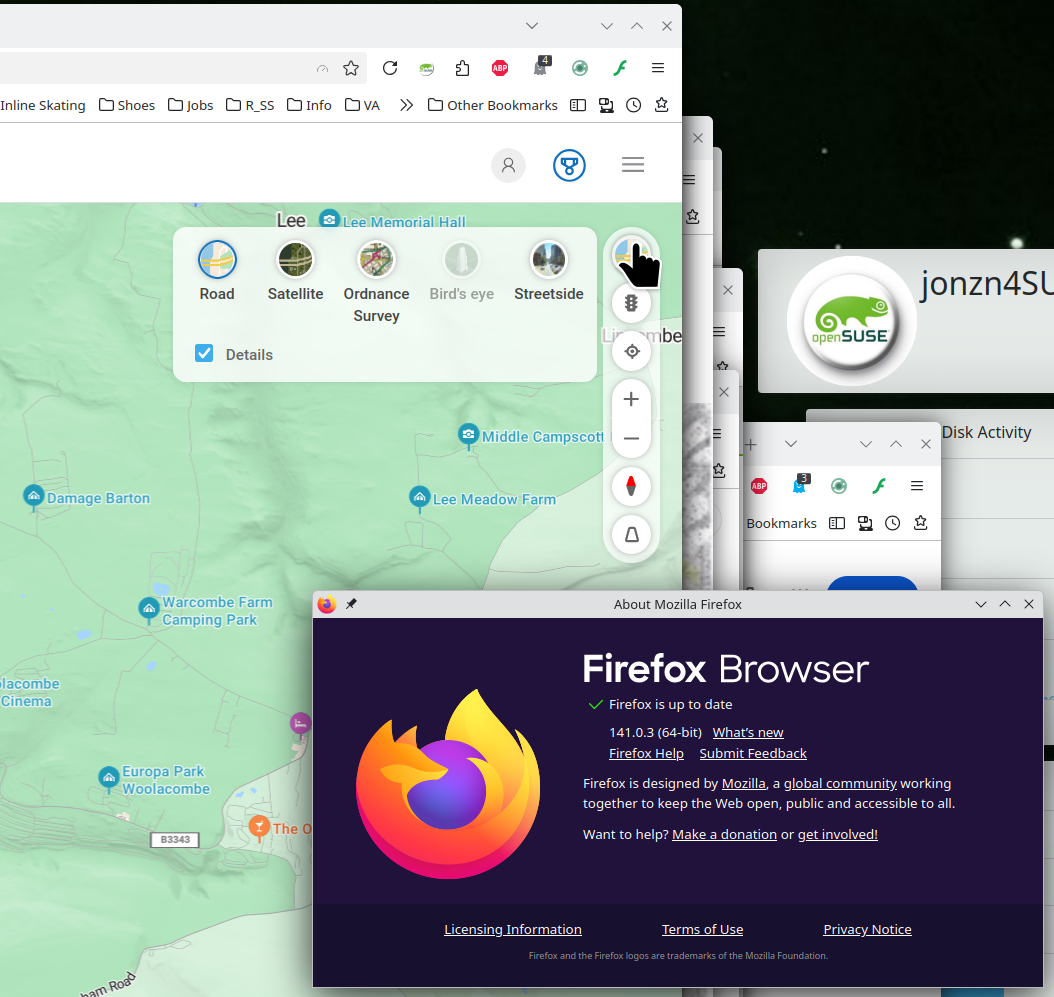1054x997 pixels.
Task: Click the green feather extension icon in the map window
Action: [x=620, y=68]
